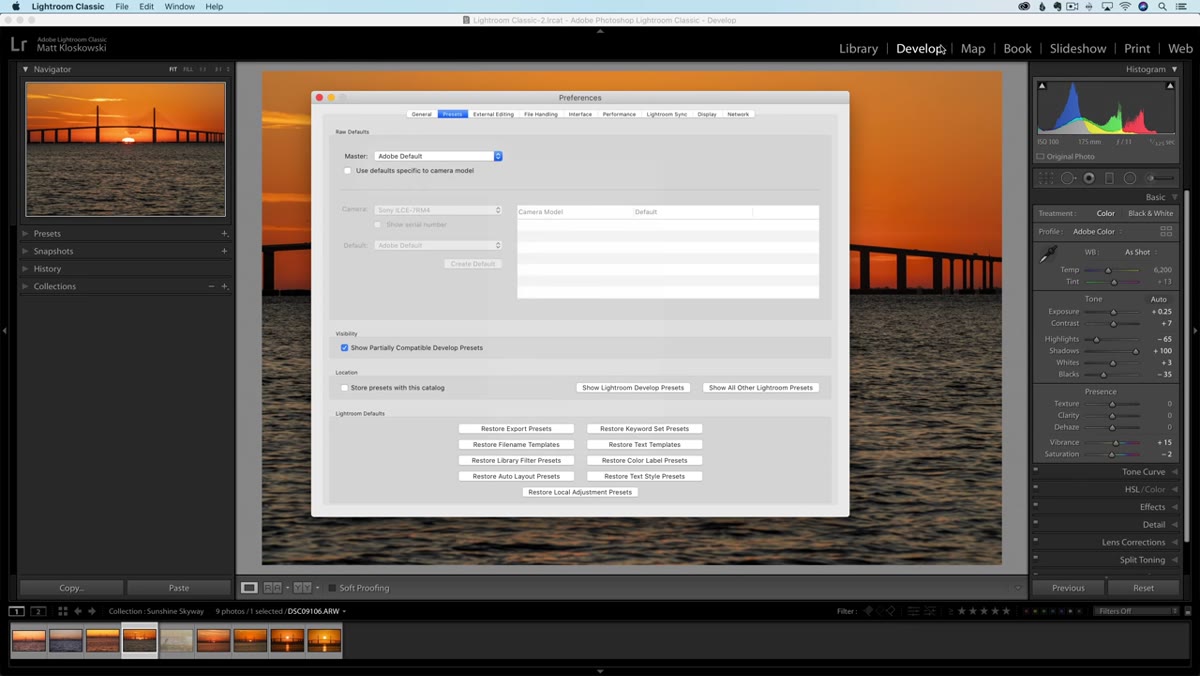1200x676 pixels.
Task: Click Restore Local Adjustment Presets button
Action: pos(580,492)
